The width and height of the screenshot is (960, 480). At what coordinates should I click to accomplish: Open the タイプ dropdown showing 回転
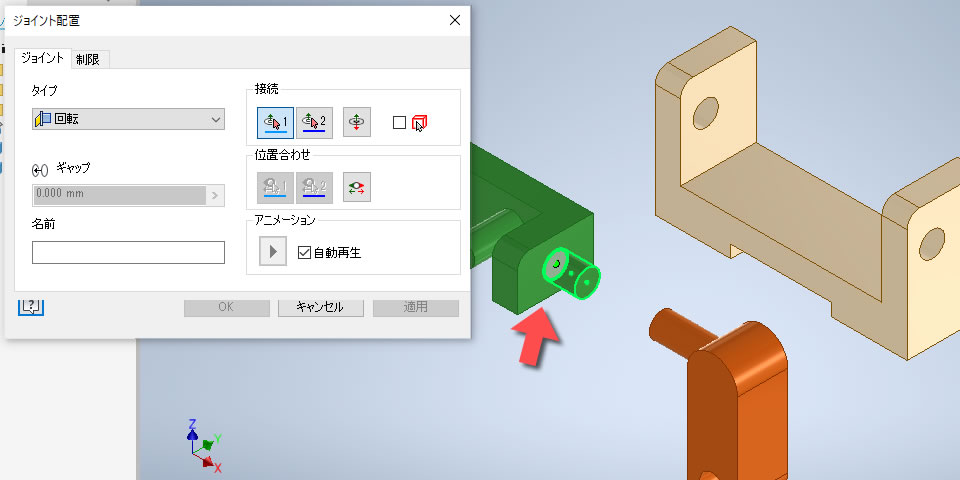point(129,119)
